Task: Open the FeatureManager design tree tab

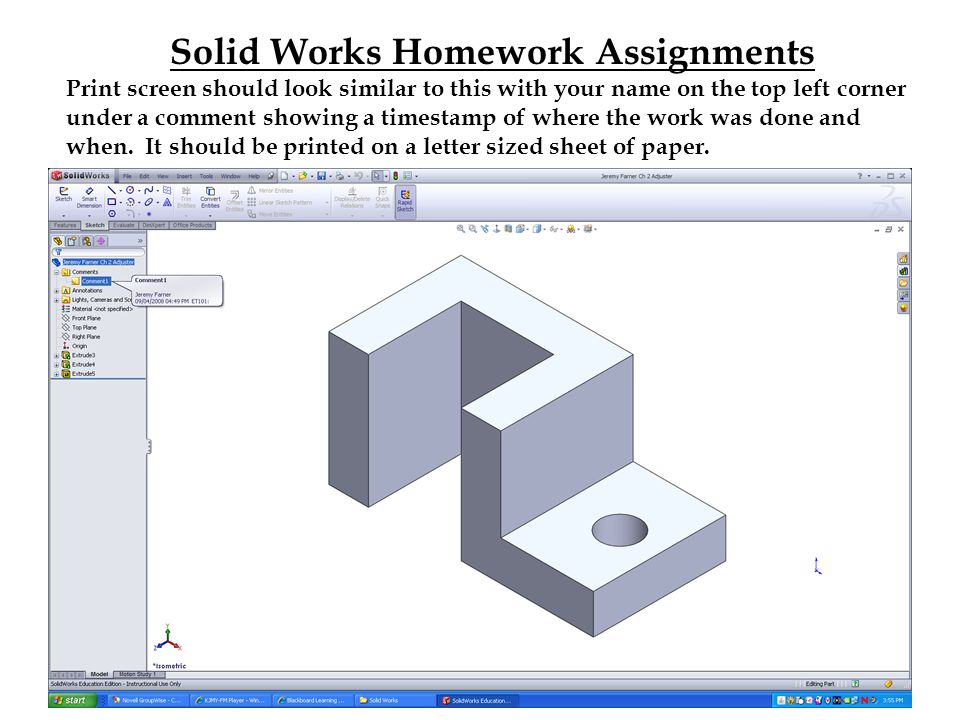Action: [58, 241]
